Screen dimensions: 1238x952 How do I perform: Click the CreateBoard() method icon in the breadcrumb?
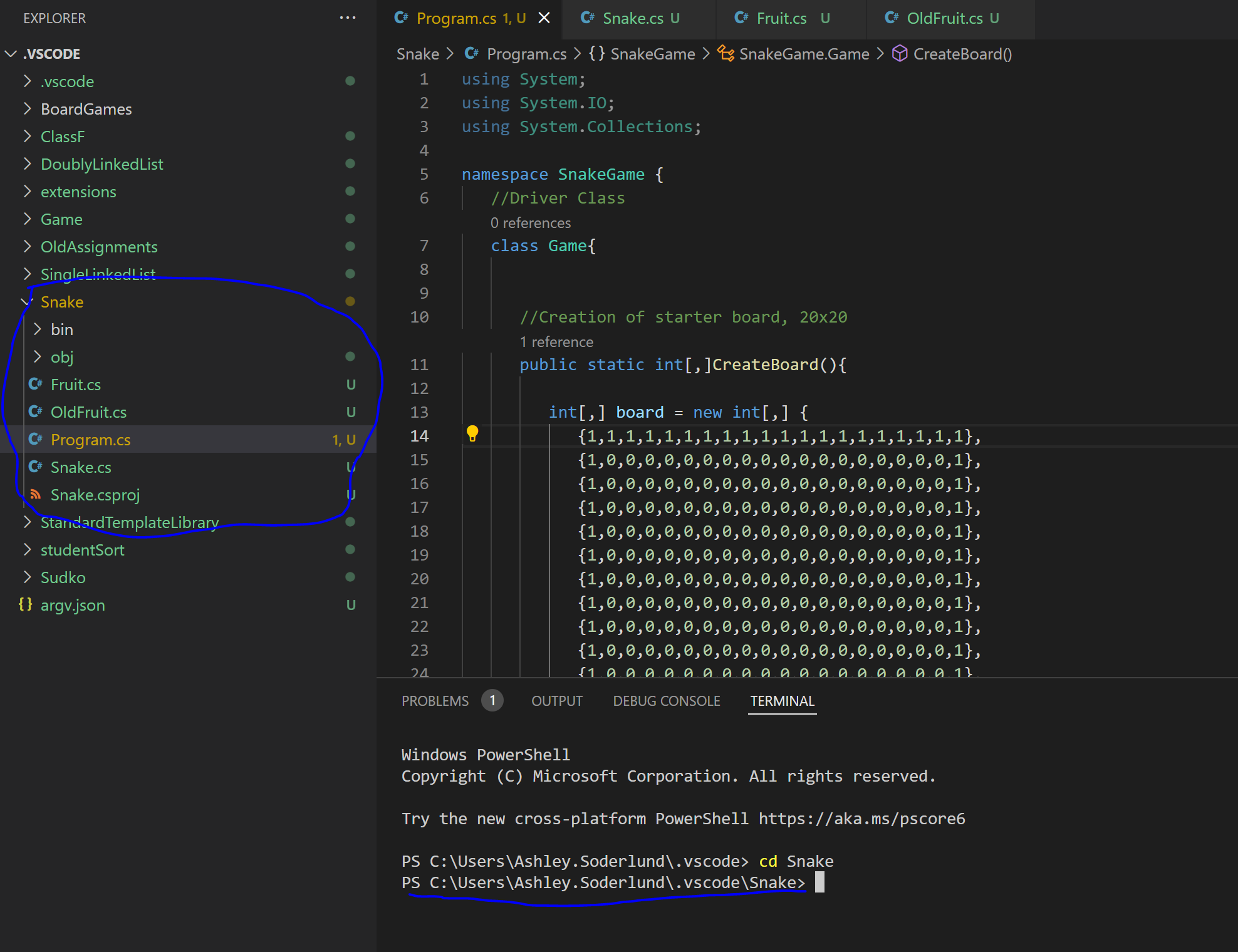[899, 54]
